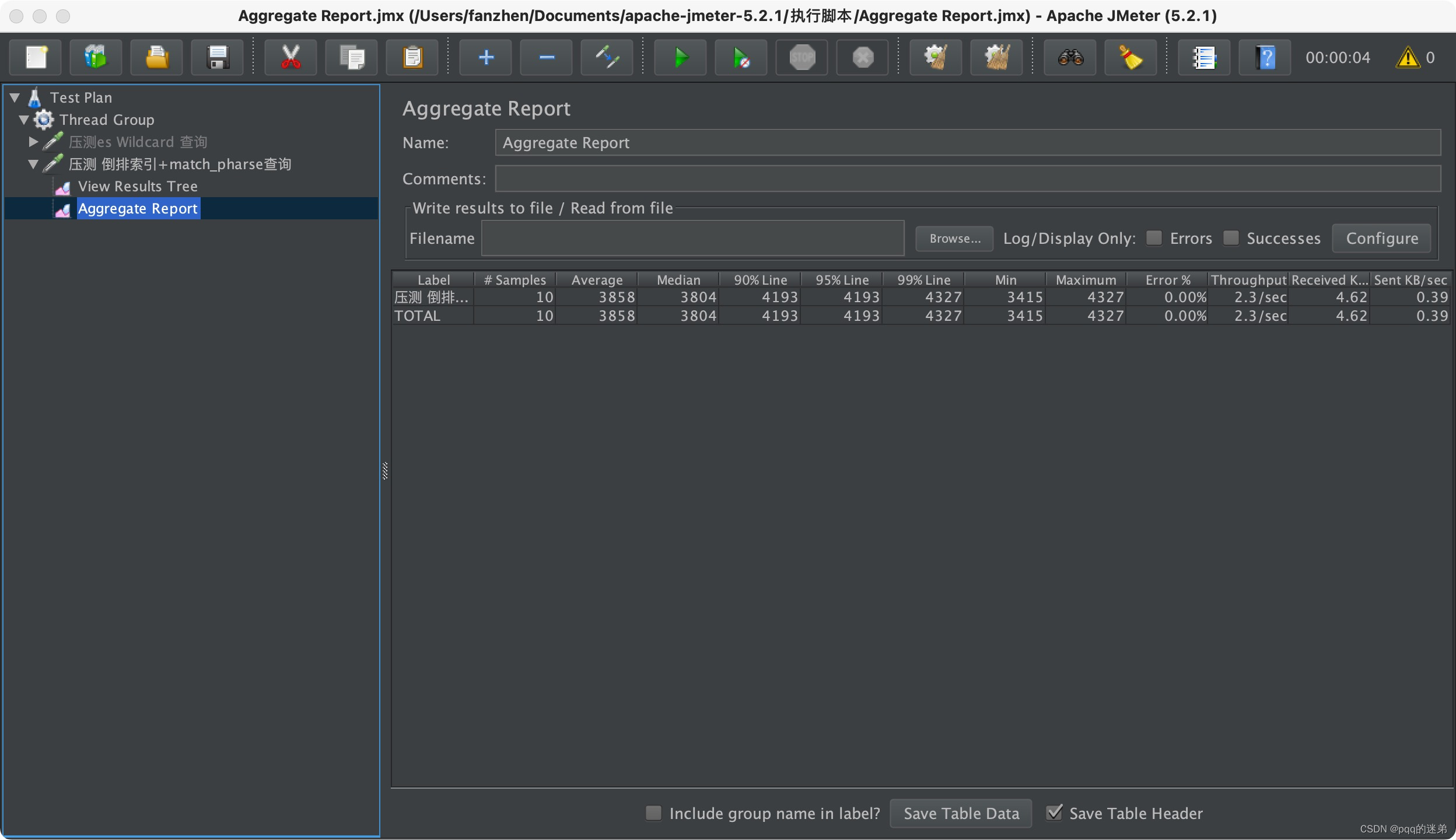Select the Thread Group tree item
1456x840 pixels.
point(107,120)
